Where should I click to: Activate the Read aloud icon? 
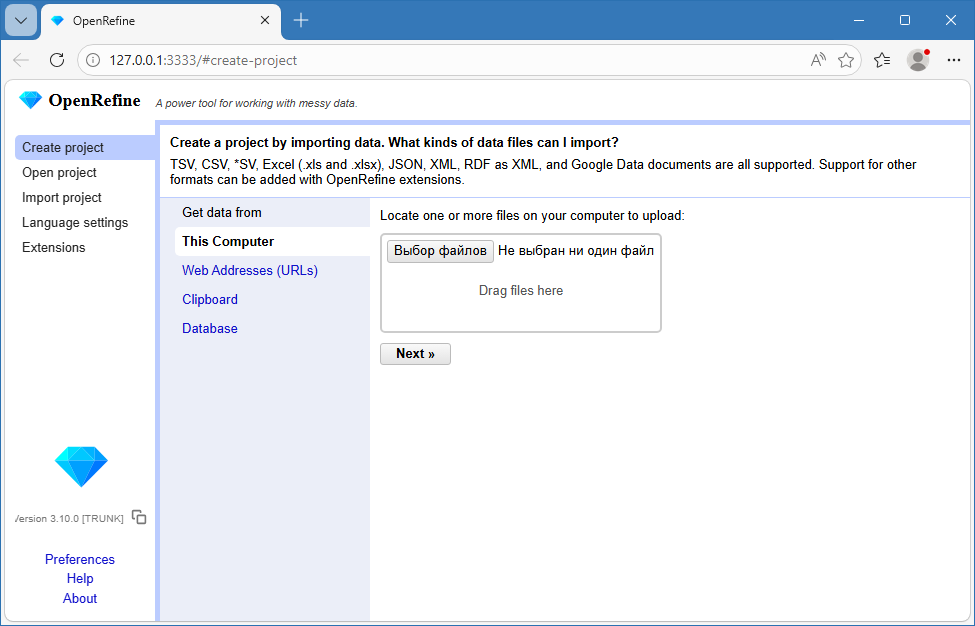tap(818, 60)
